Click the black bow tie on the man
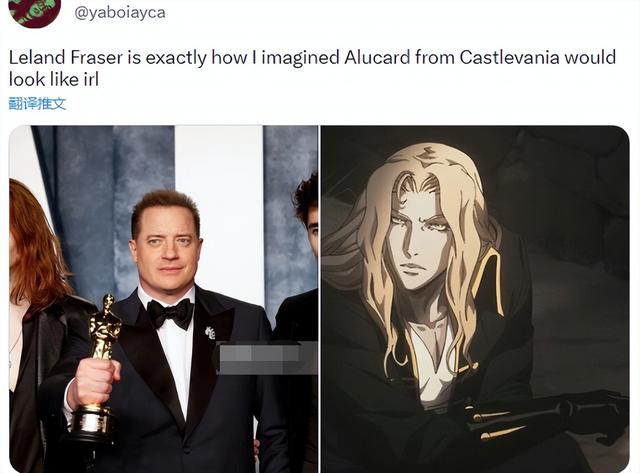This screenshot has height=473, width=640. pos(170,312)
